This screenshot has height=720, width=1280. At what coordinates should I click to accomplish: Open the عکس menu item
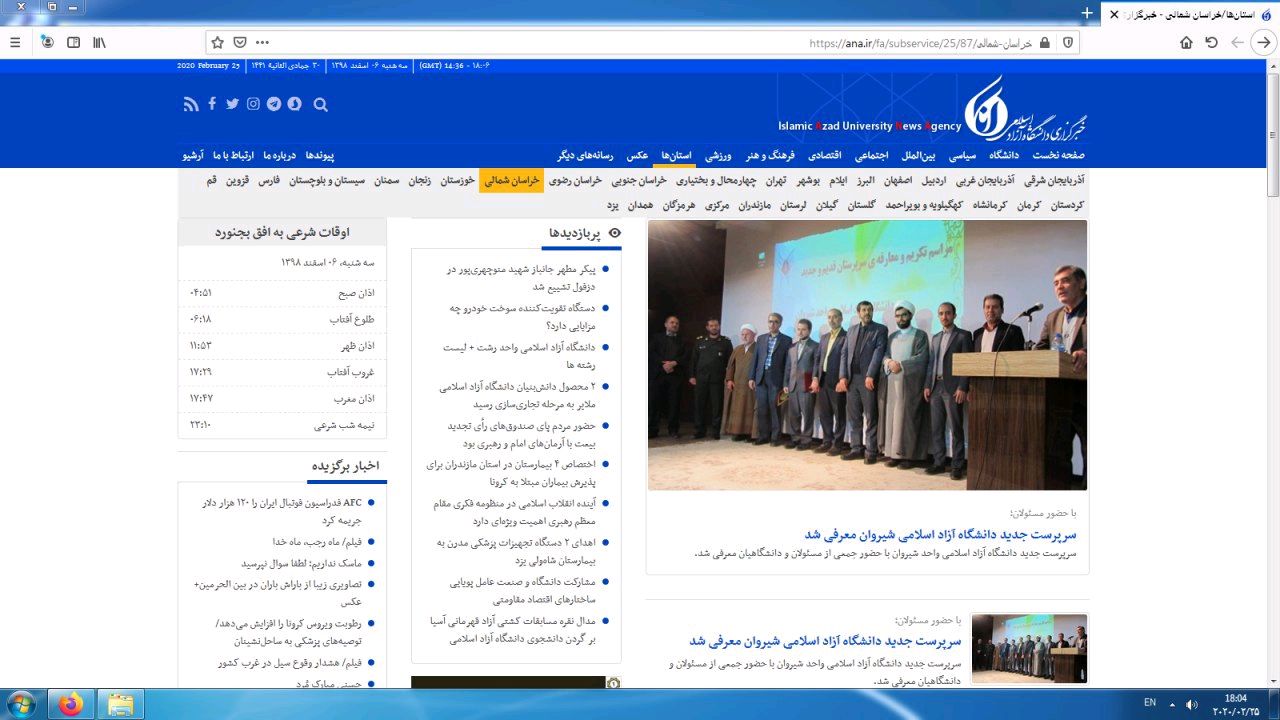coord(637,155)
